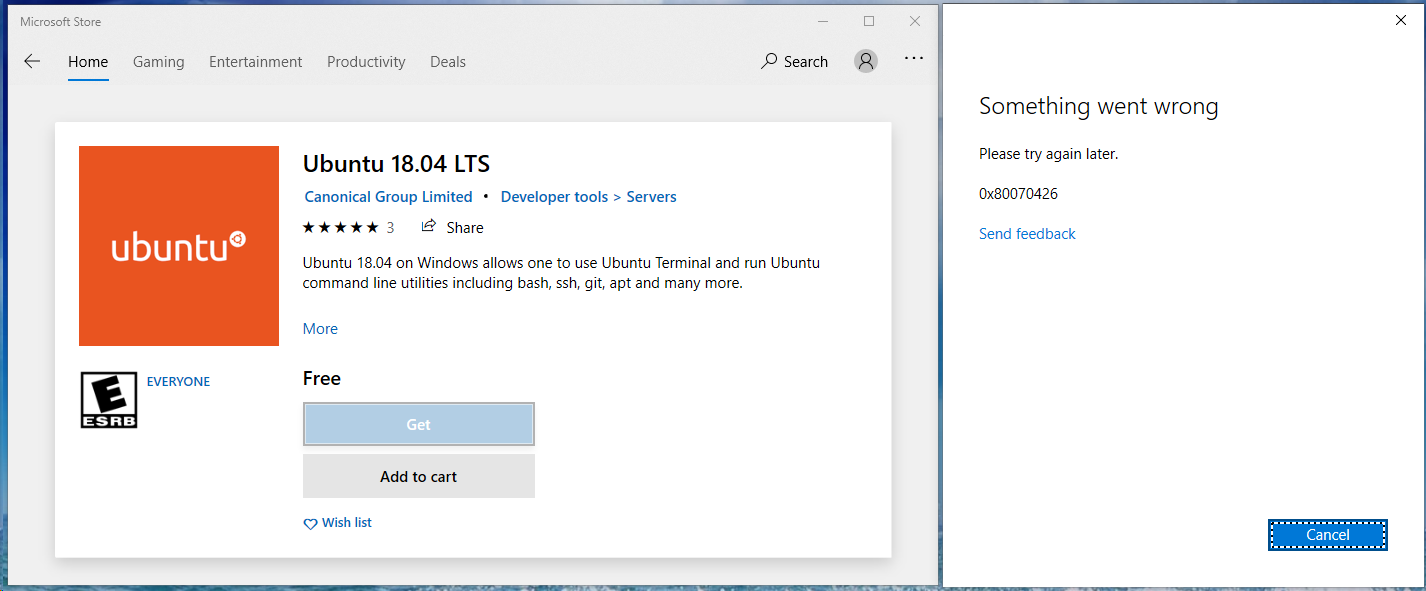Click the five-star rating display
Viewport: 1426px width, 591px height.
(340, 227)
